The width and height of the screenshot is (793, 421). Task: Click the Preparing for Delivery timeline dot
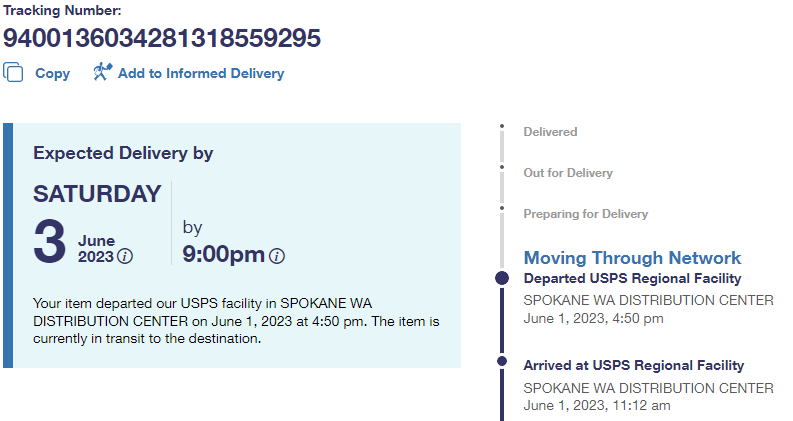502,208
